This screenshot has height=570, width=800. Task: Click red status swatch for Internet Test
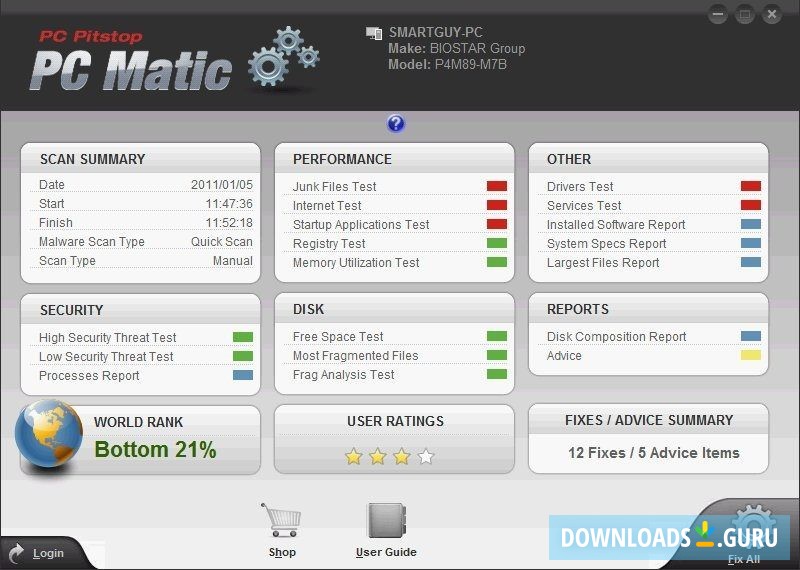coord(496,205)
